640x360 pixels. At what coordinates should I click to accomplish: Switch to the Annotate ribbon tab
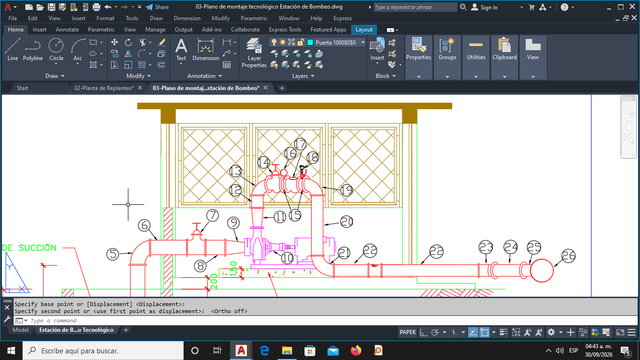click(67, 29)
